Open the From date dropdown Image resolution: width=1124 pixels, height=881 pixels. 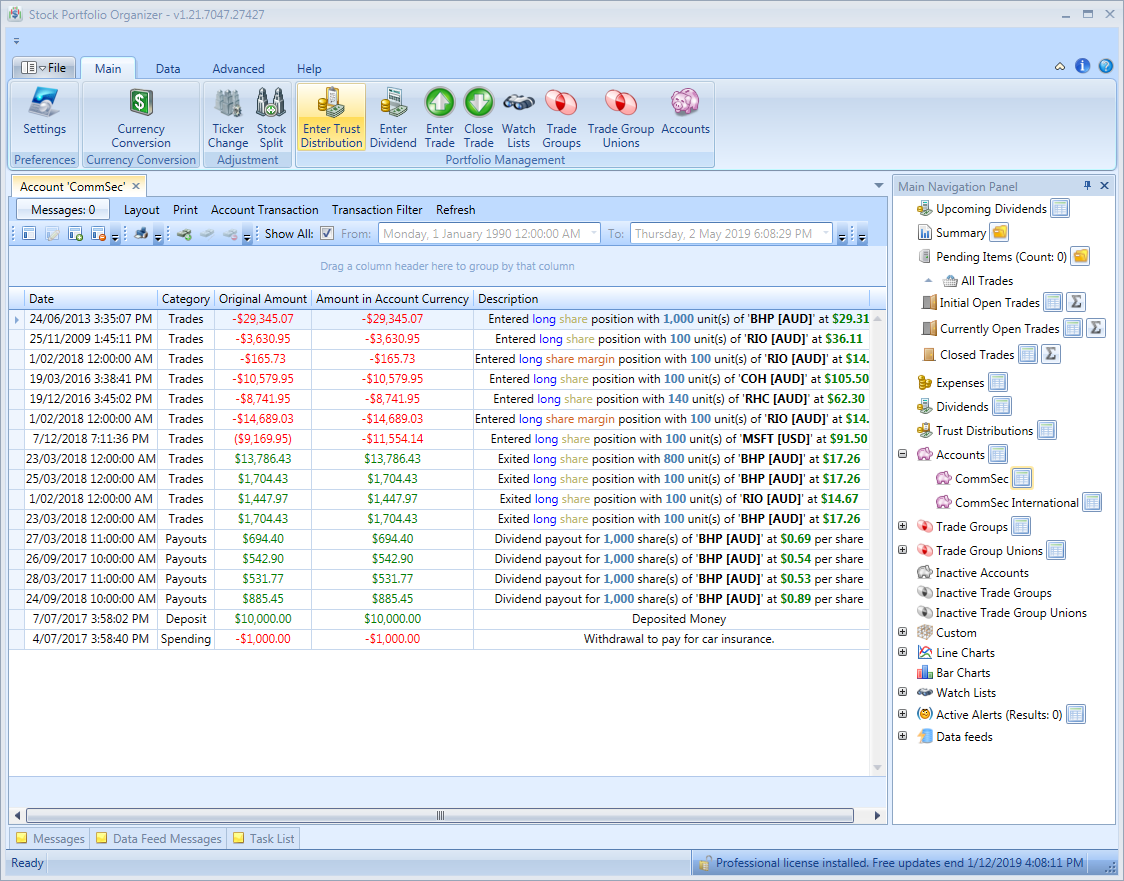click(594, 233)
